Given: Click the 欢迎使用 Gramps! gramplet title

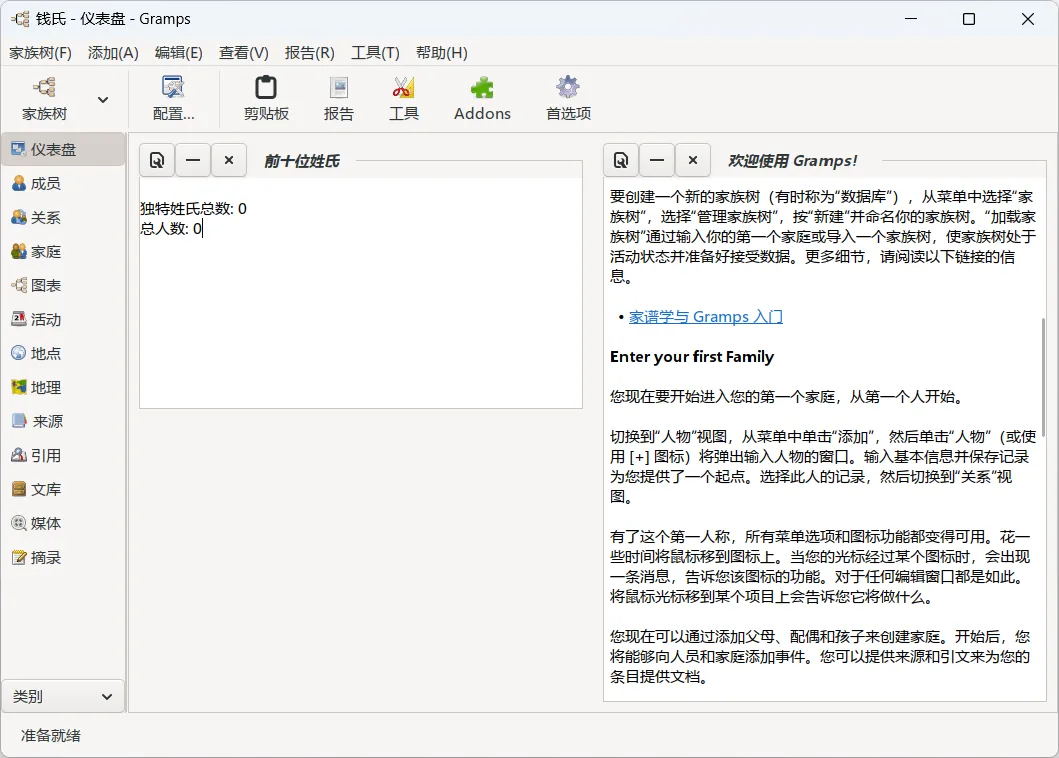Looking at the screenshot, I should [x=792, y=161].
